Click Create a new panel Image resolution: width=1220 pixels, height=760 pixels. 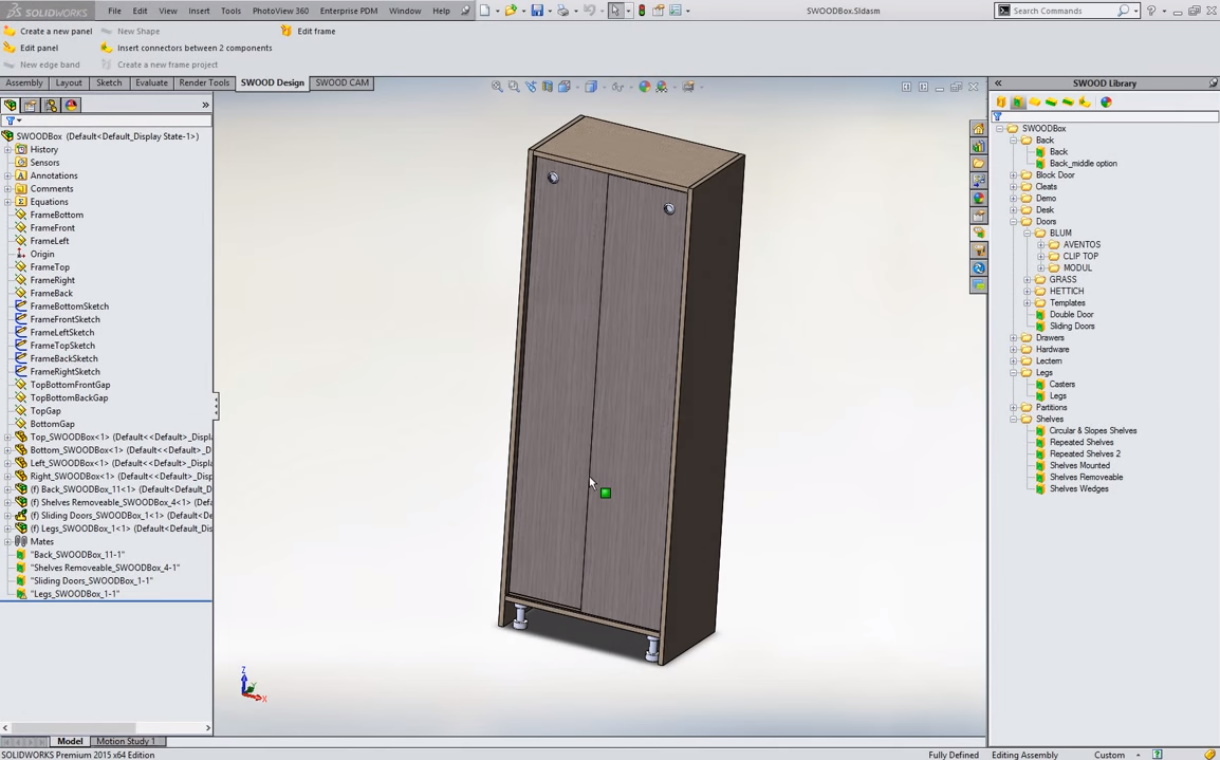coord(55,31)
